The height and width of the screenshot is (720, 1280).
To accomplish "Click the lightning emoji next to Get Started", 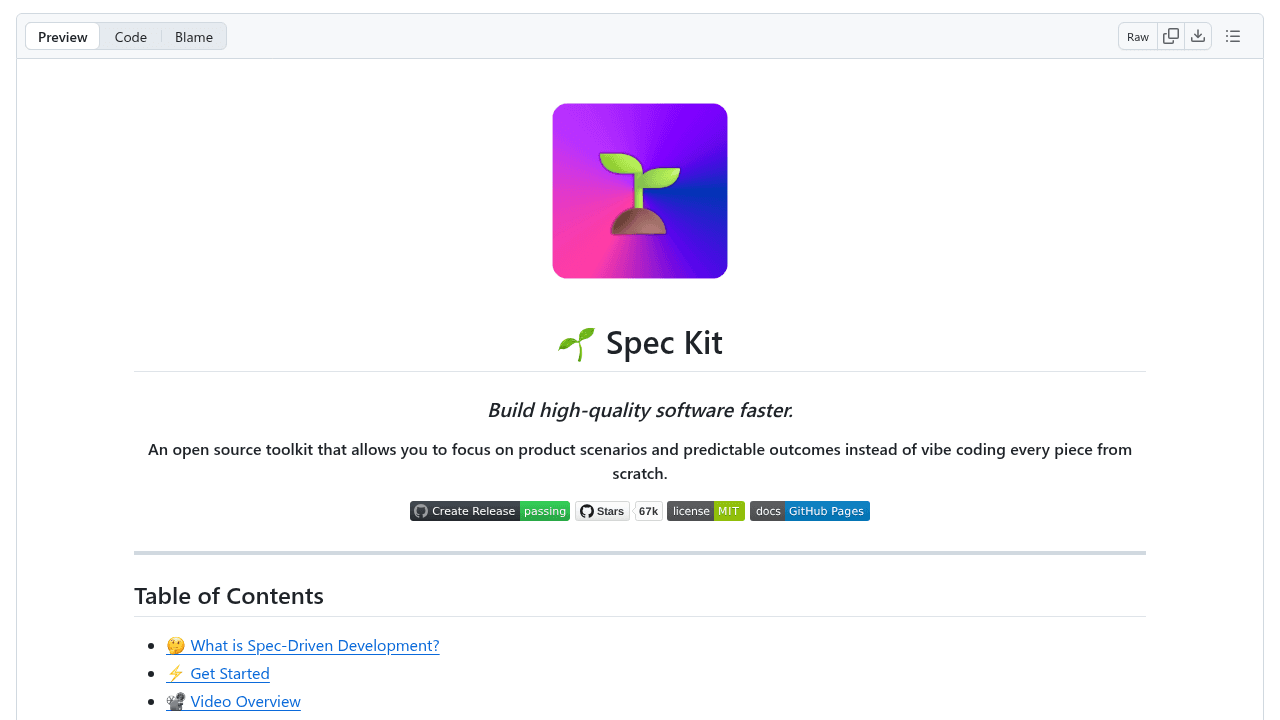I will click(x=175, y=673).
